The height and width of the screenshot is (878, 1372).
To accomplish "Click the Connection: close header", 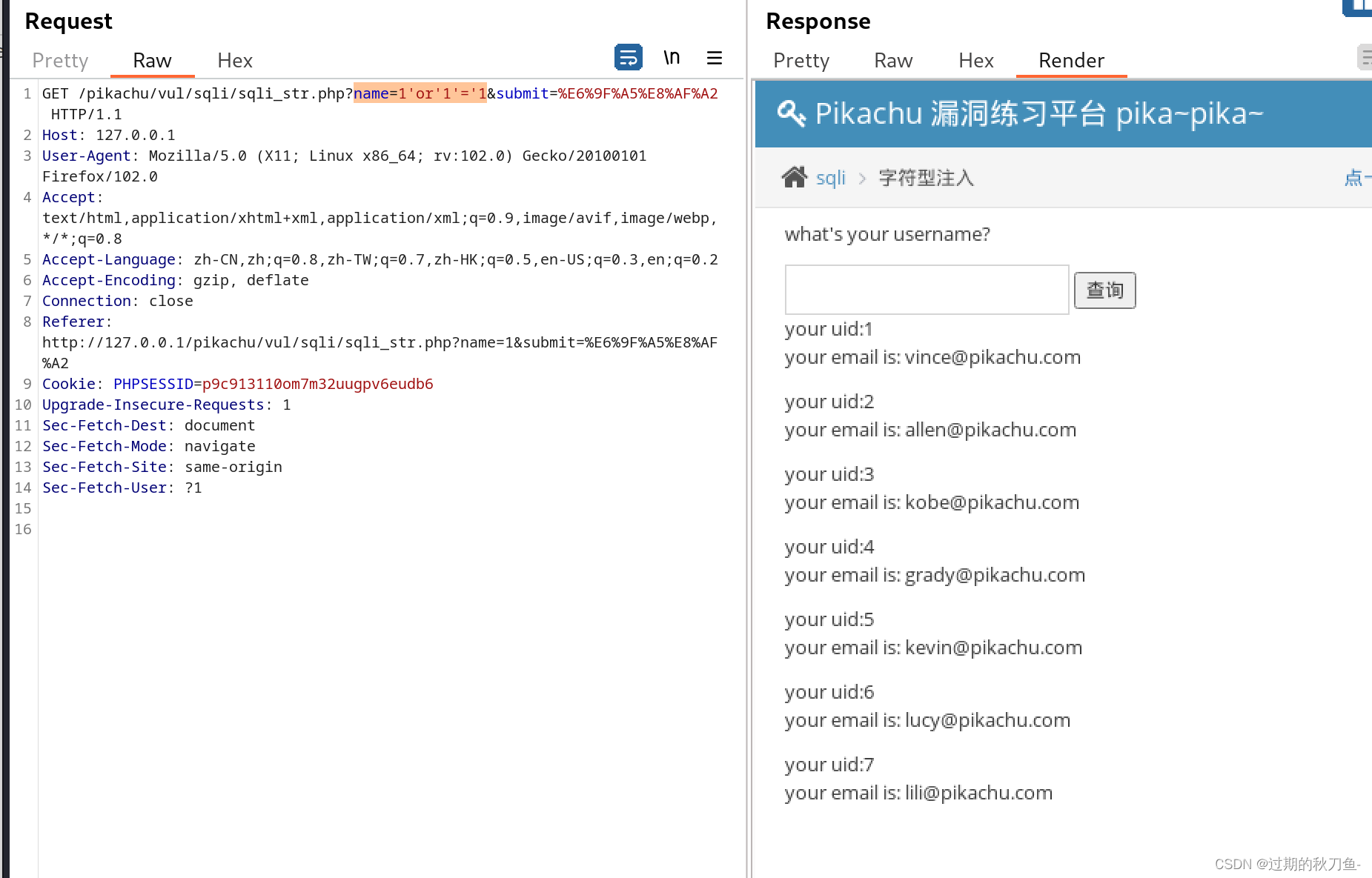I will 117,301.
